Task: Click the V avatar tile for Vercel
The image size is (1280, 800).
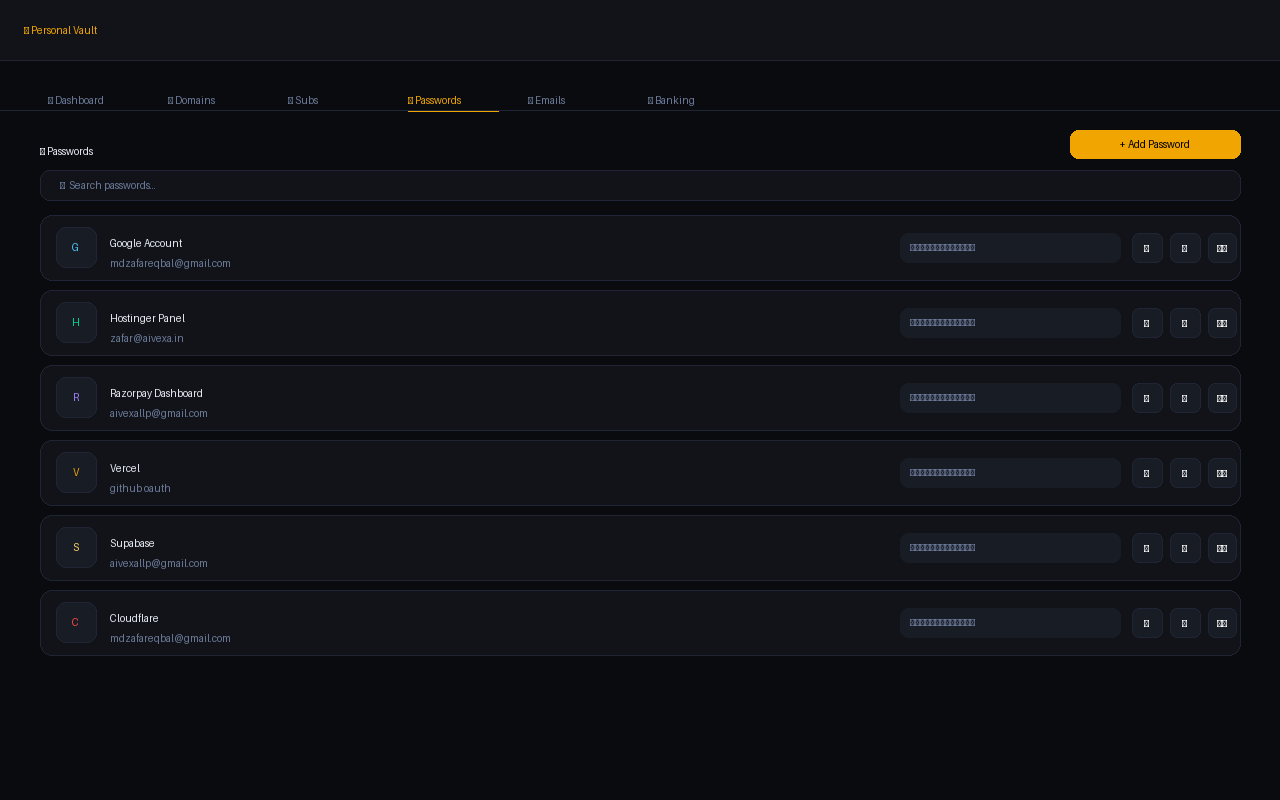Action: pyautogui.click(x=76, y=473)
